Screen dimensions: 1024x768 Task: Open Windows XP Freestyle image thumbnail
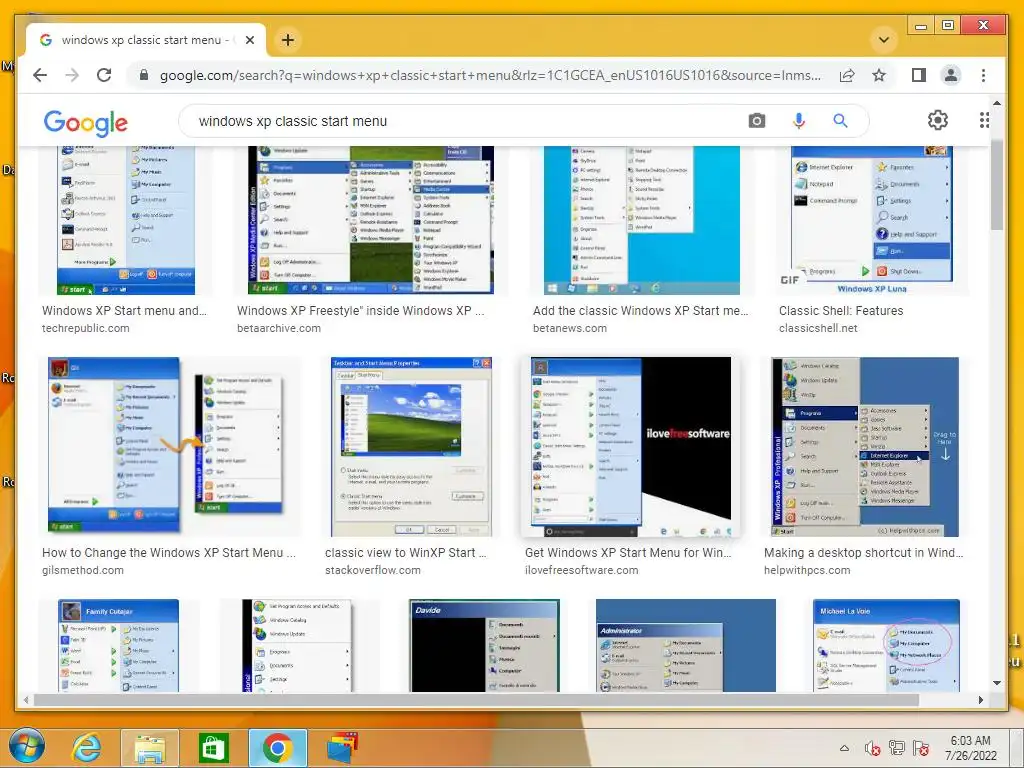[371, 220]
